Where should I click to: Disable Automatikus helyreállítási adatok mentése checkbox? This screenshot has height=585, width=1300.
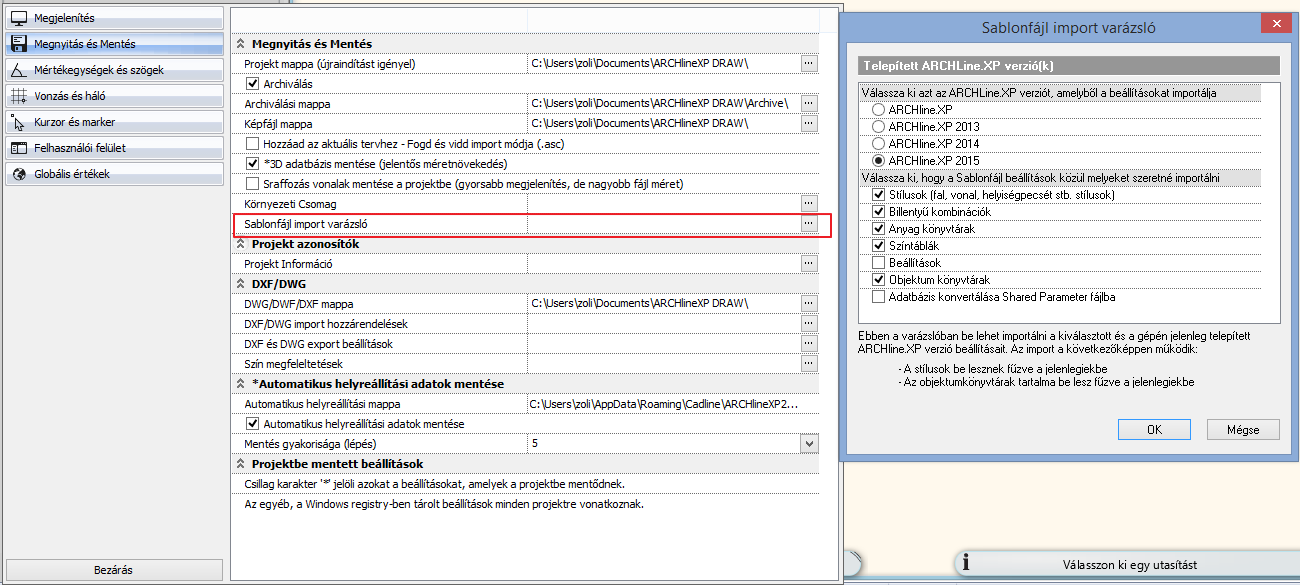pyautogui.click(x=252, y=424)
